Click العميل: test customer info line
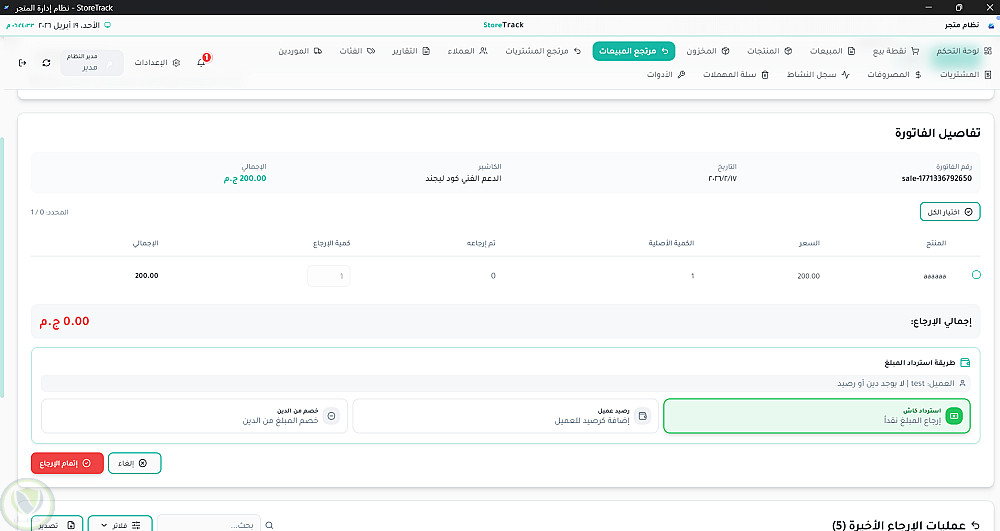This screenshot has height=531, width=1000. coord(506,383)
